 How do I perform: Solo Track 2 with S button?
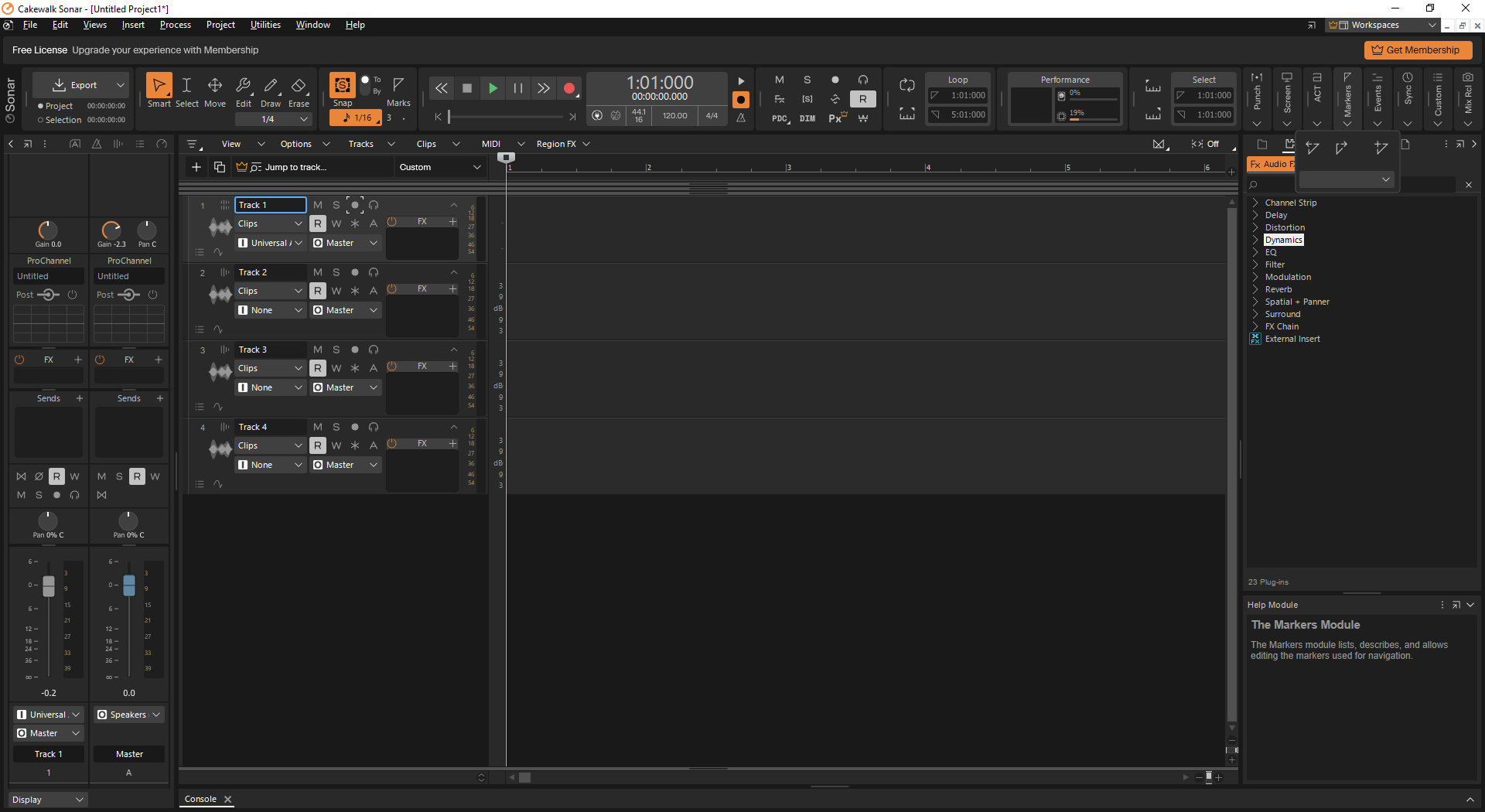(x=336, y=272)
